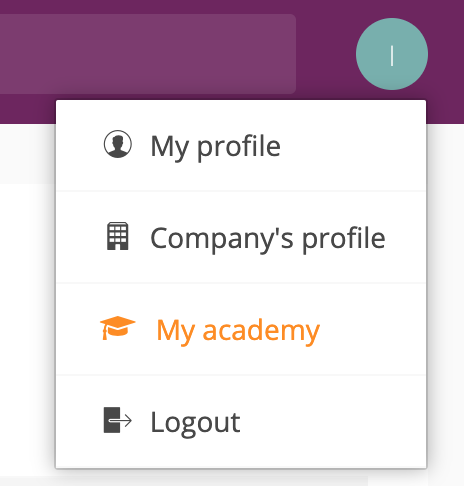The width and height of the screenshot is (464, 486).
Task: Click blank space right of Logout
Action: point(333,421)
